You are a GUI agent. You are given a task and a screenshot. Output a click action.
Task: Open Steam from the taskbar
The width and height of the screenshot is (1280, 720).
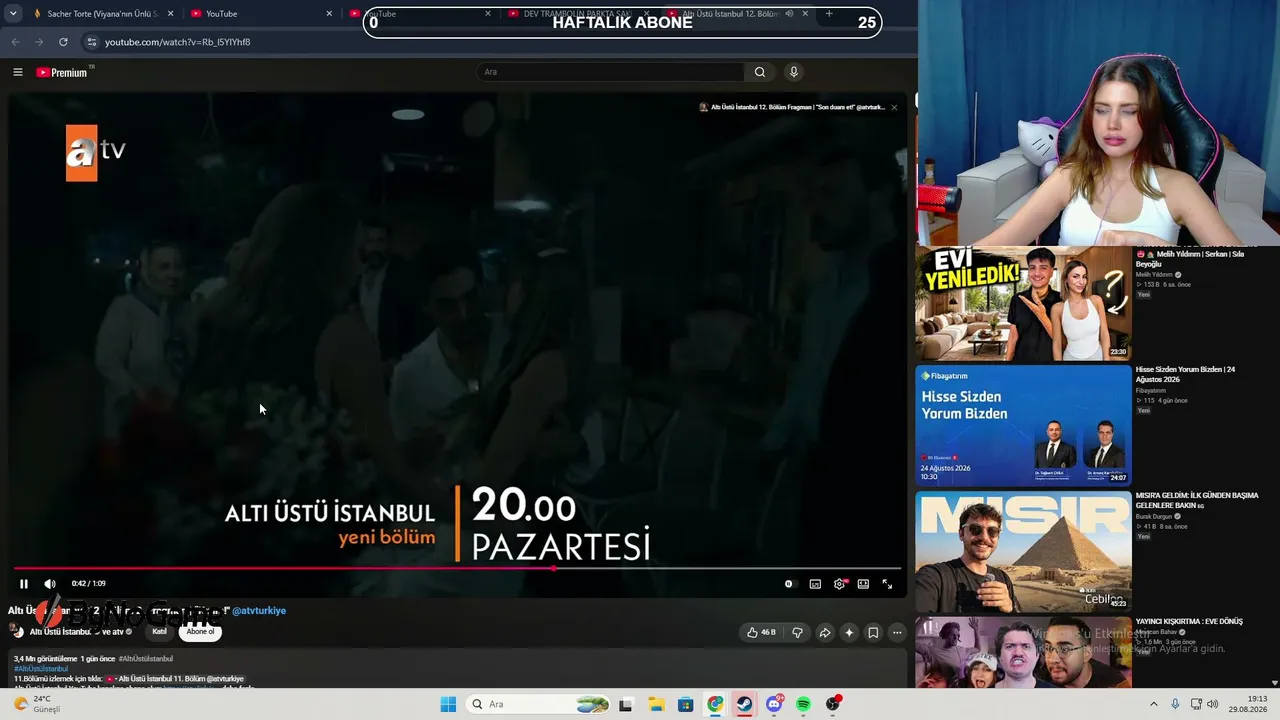pyautogui.click(x=745, y=704)
